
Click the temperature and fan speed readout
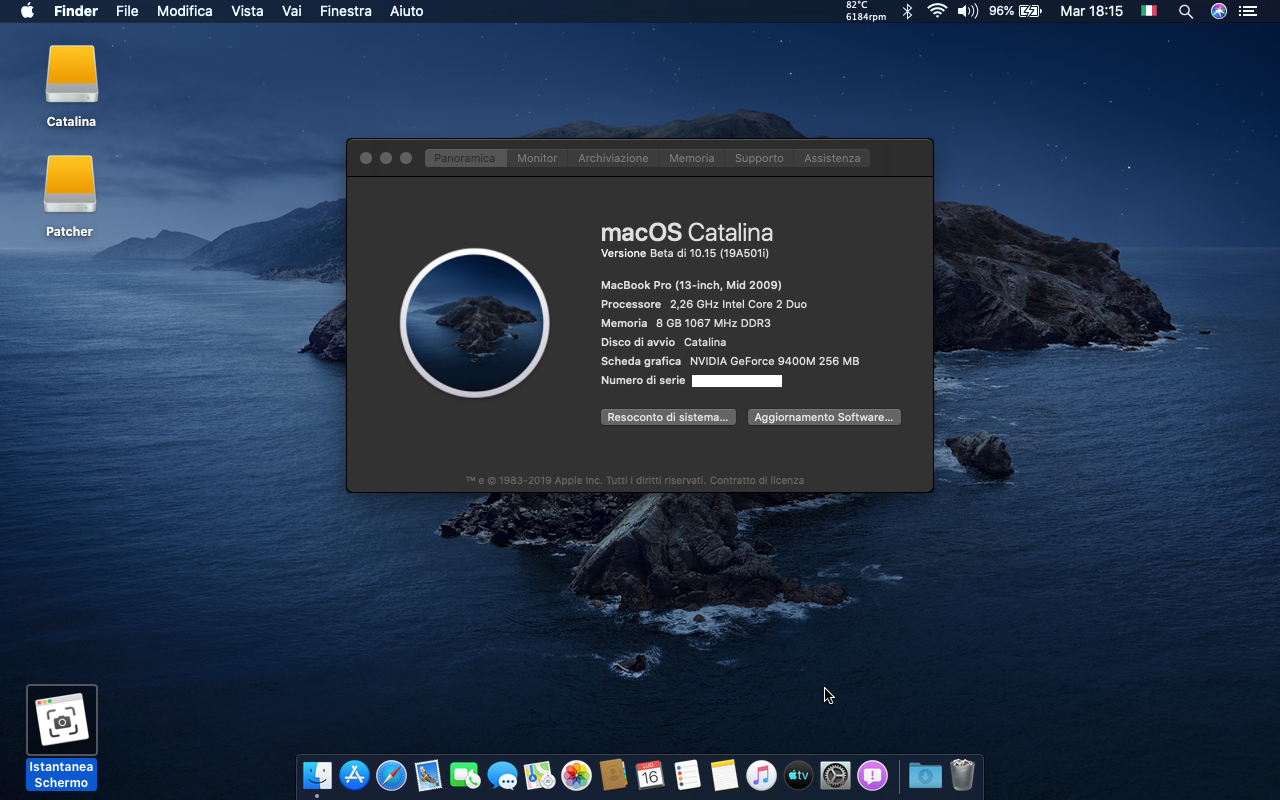[866, 11]
